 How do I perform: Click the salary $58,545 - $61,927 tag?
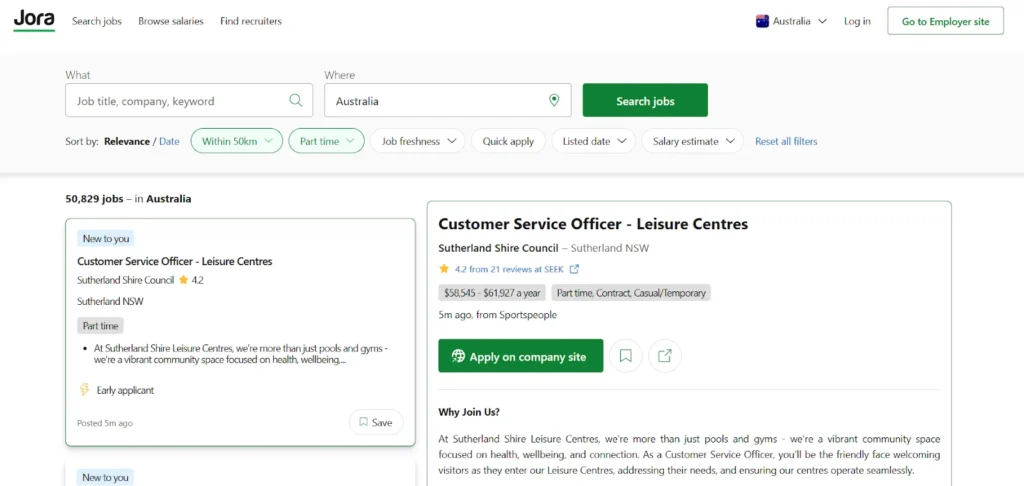(x=492, y=293)
